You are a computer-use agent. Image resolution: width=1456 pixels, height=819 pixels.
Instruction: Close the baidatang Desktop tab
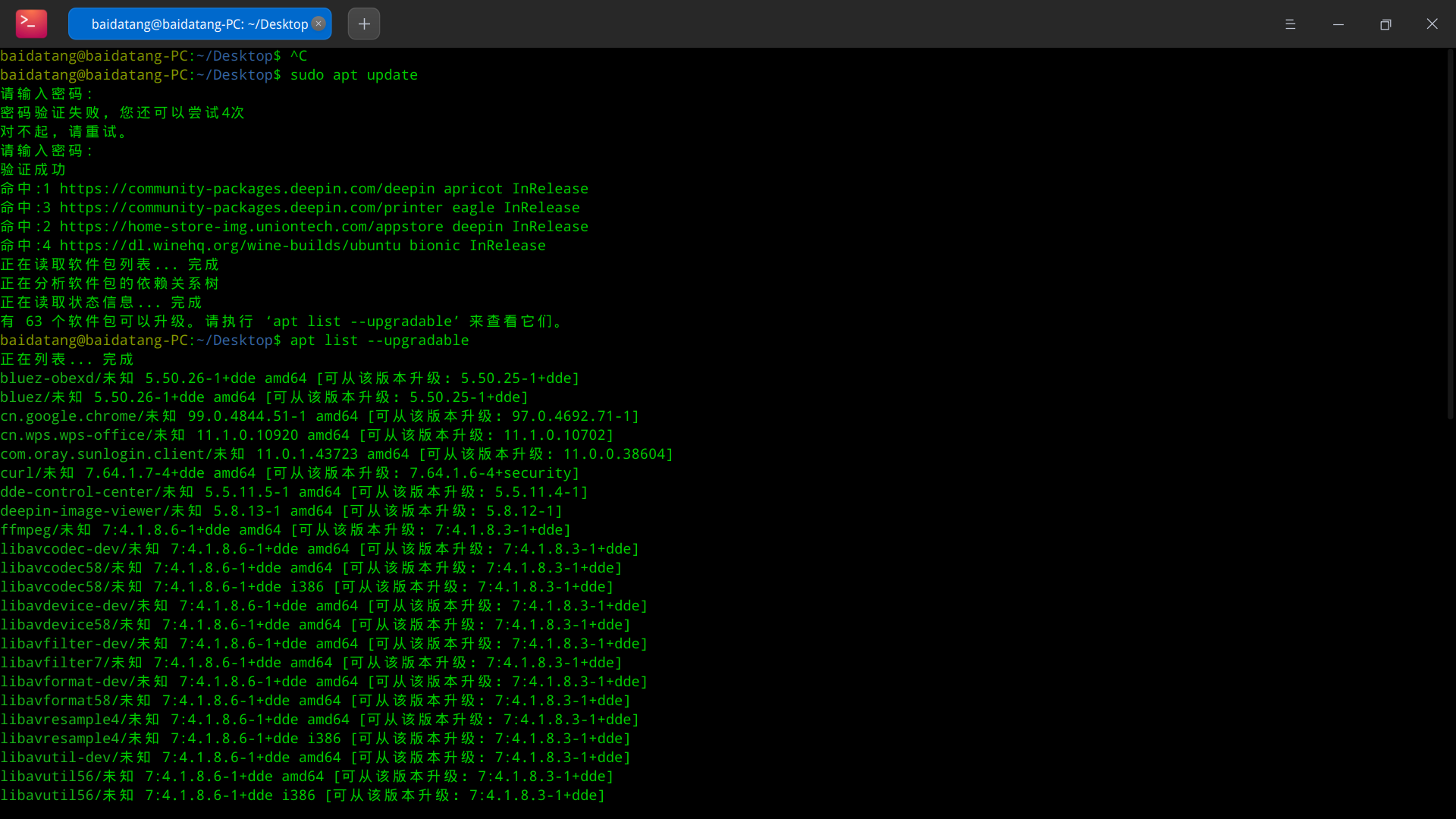tap(318, 24)
